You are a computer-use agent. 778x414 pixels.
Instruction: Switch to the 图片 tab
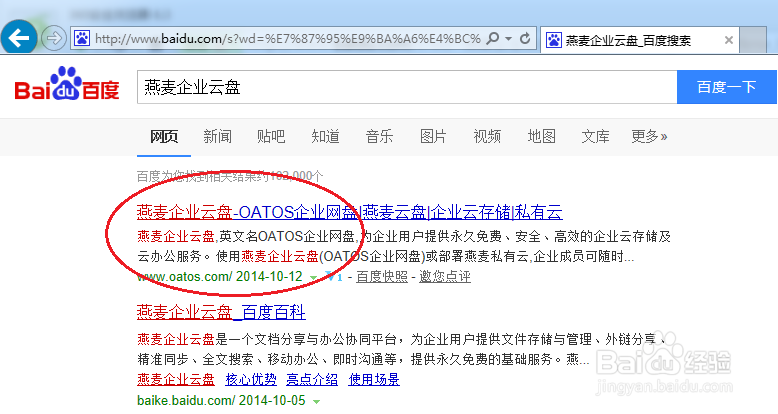click(x=433, y=136)
